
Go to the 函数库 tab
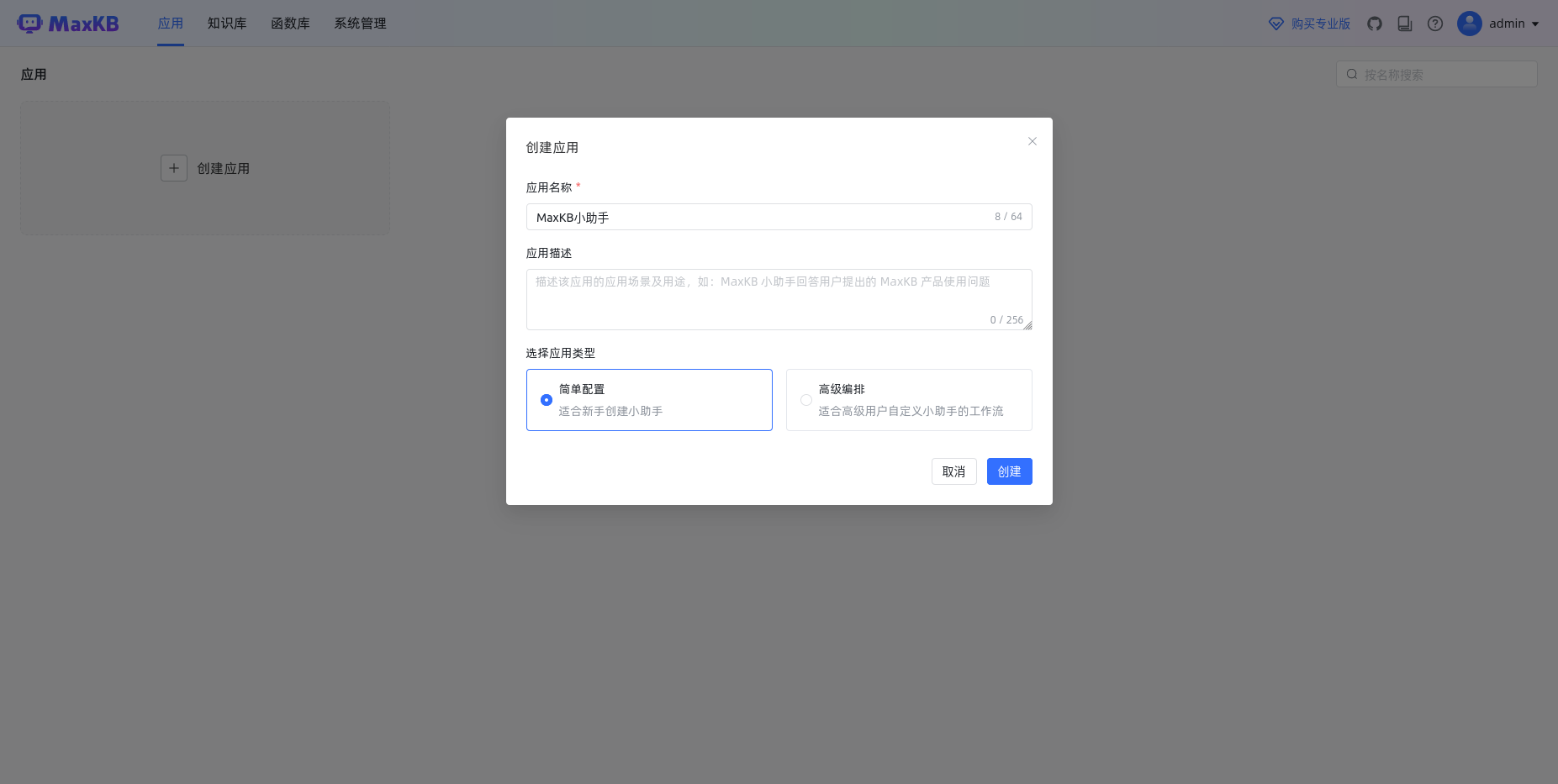point(290,24)
